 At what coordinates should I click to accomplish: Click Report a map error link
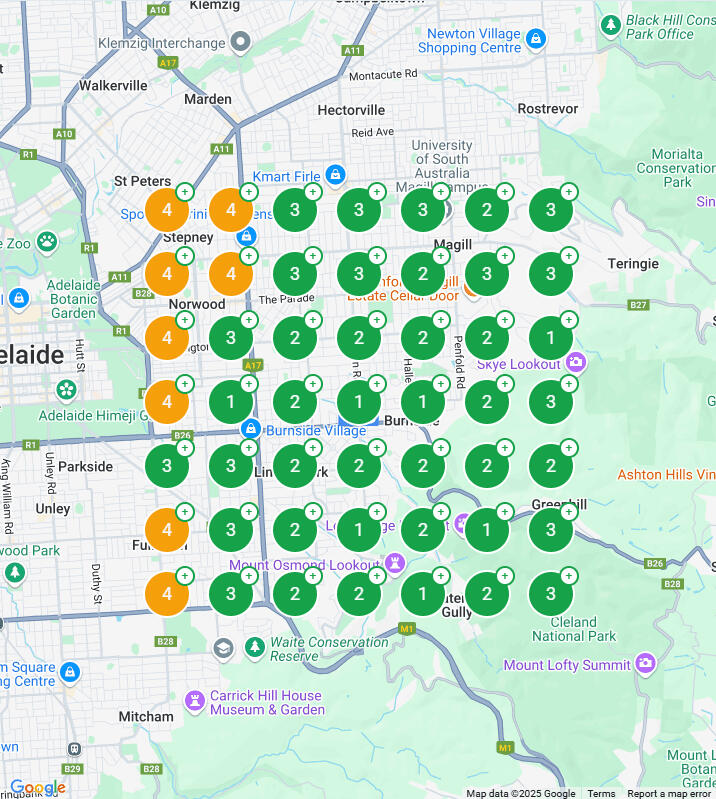click(x=669, y=793)
